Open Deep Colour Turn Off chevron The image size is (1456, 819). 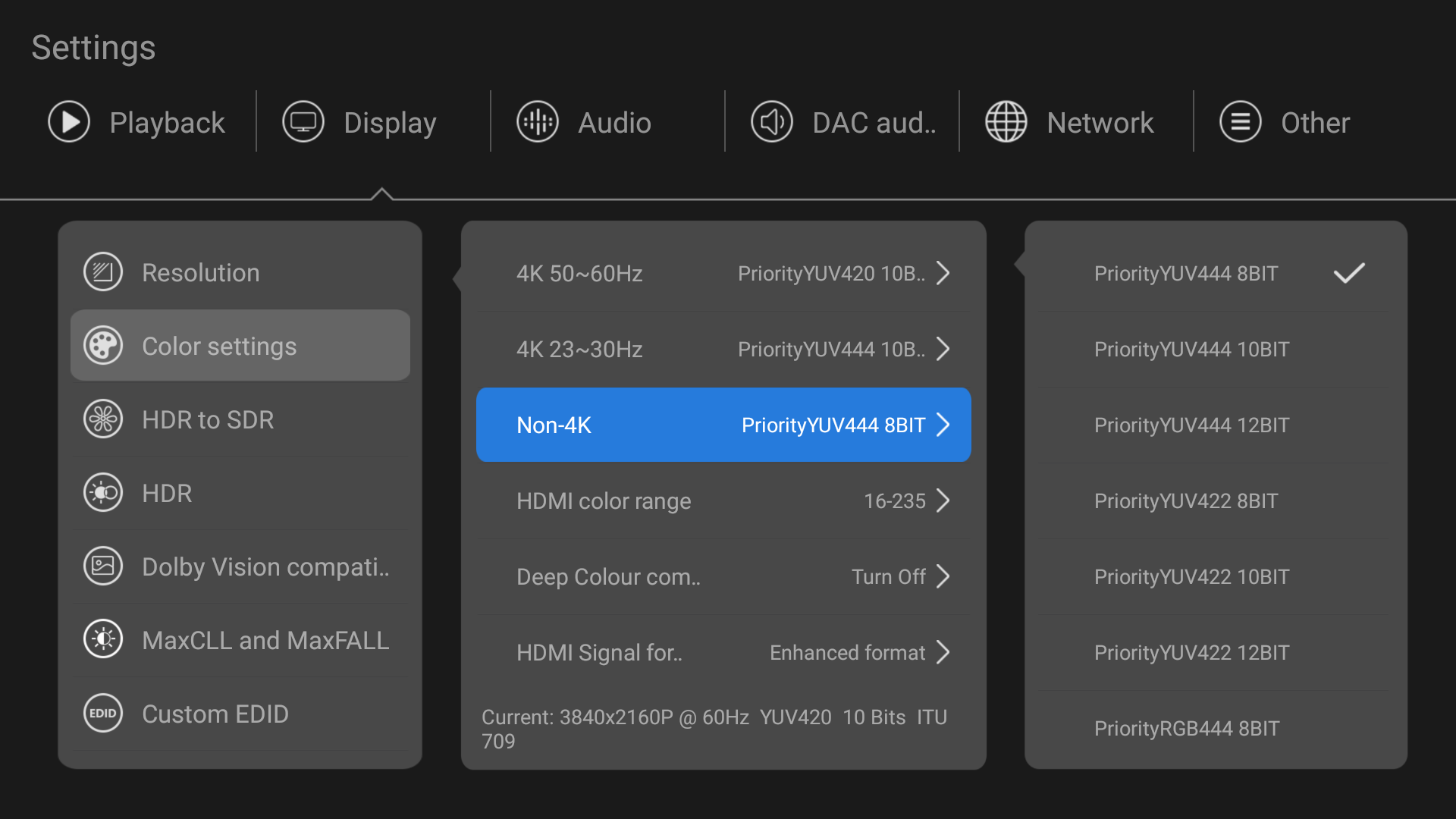point(943,576)
